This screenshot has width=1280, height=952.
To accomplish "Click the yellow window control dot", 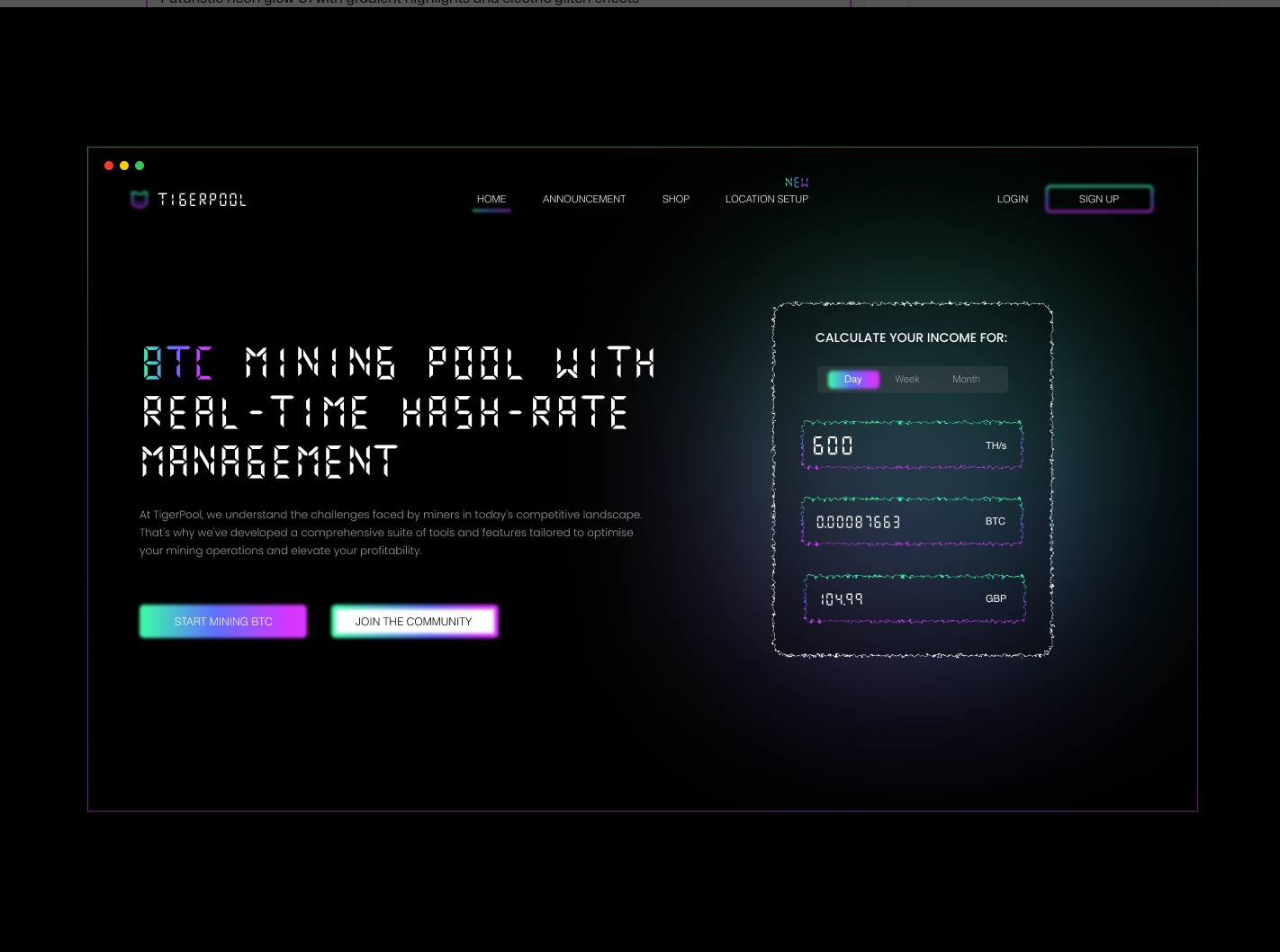I will [x=124, y=166].
